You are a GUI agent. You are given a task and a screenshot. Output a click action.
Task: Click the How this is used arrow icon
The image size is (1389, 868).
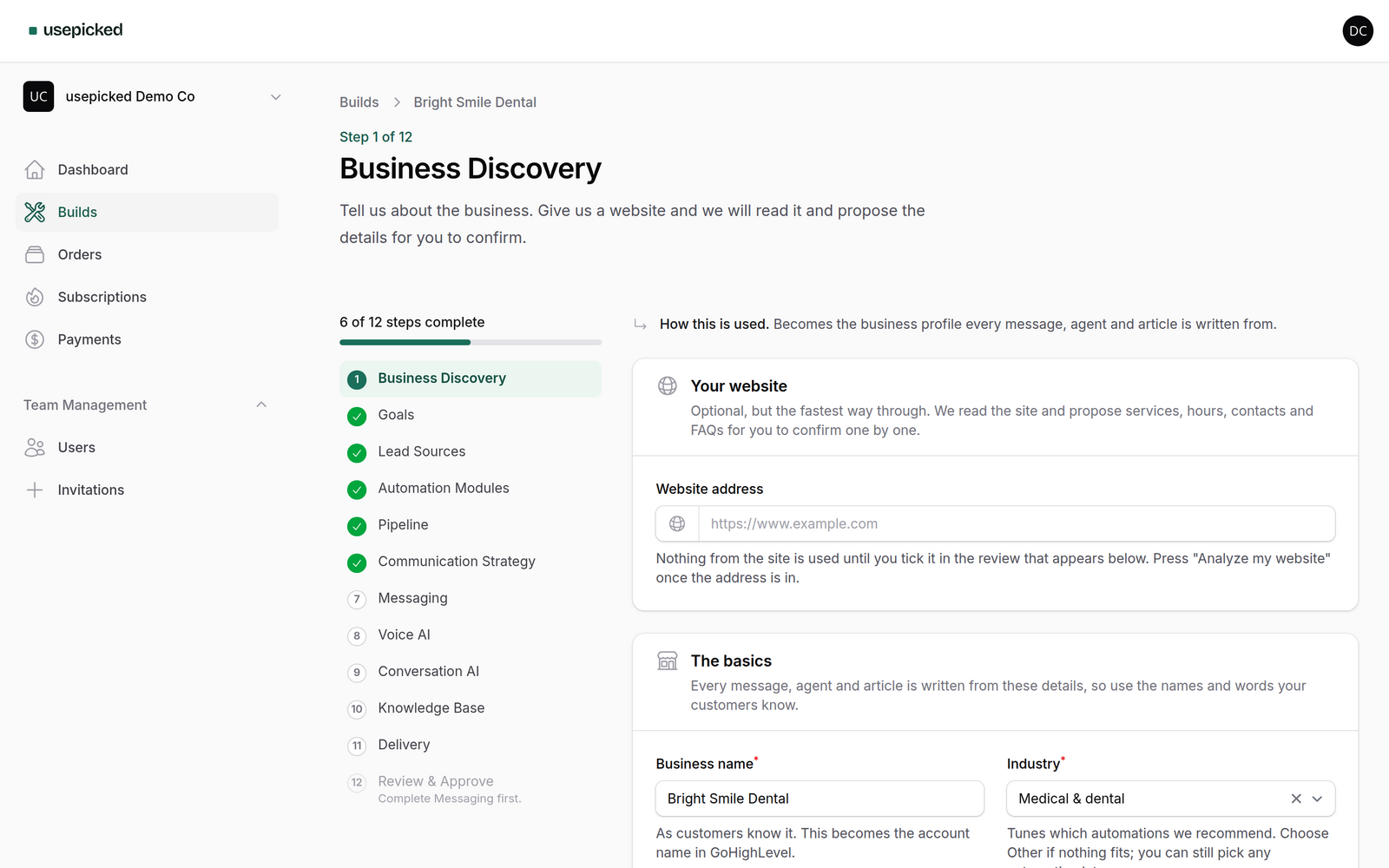click(640, 325)
